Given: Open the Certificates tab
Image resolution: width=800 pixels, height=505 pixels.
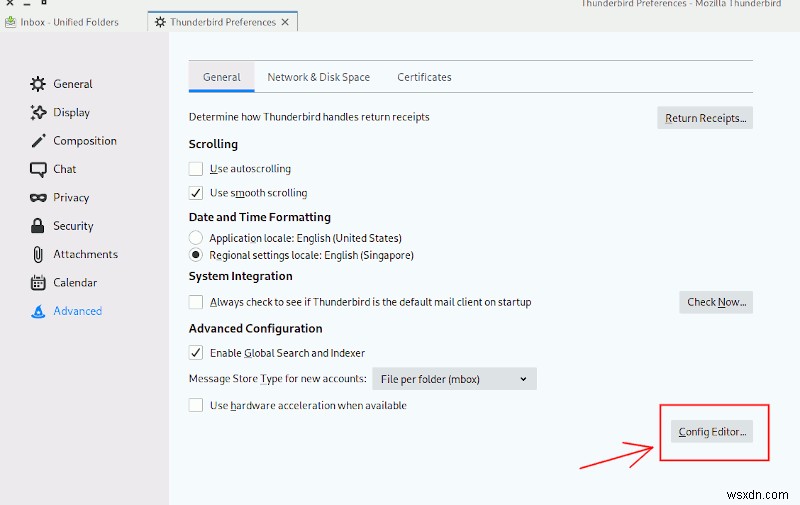Looking at the screenshot, I should pyautogui.click(x=424, y=77).
